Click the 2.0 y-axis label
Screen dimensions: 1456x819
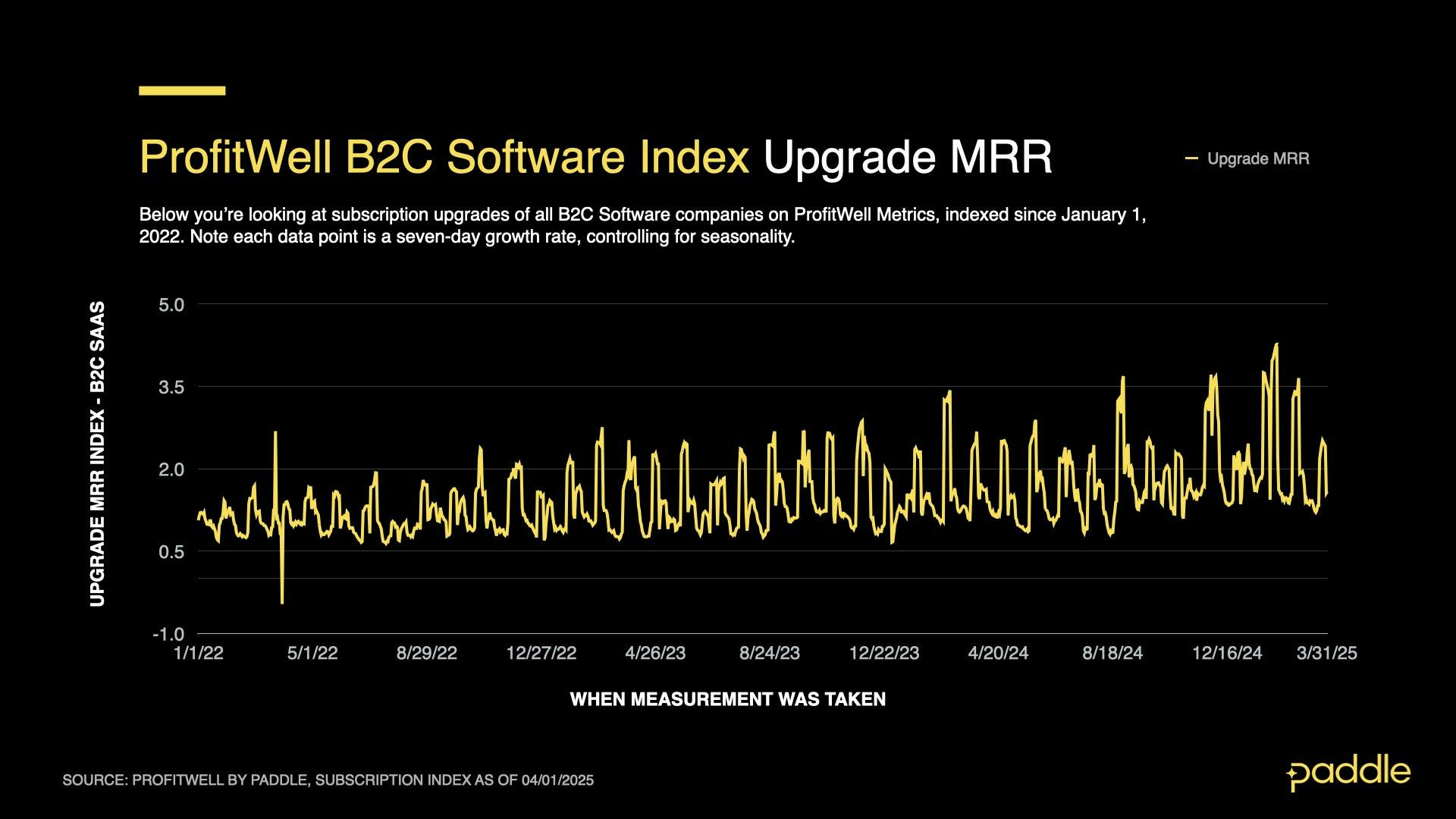point(171,469)
